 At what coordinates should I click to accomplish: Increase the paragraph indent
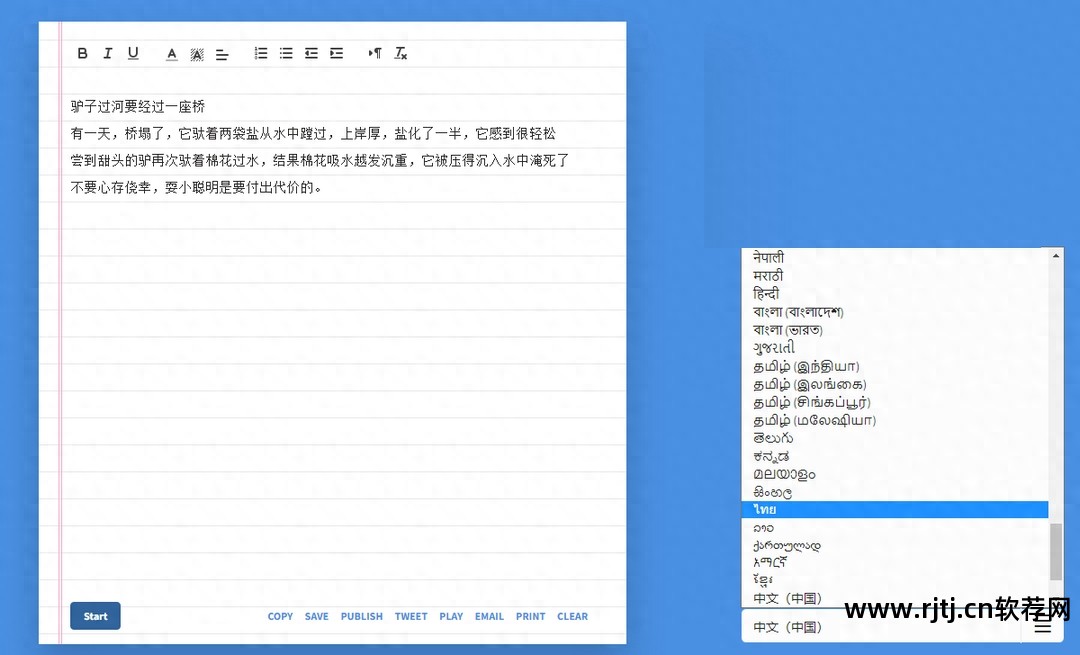[336, 53]
